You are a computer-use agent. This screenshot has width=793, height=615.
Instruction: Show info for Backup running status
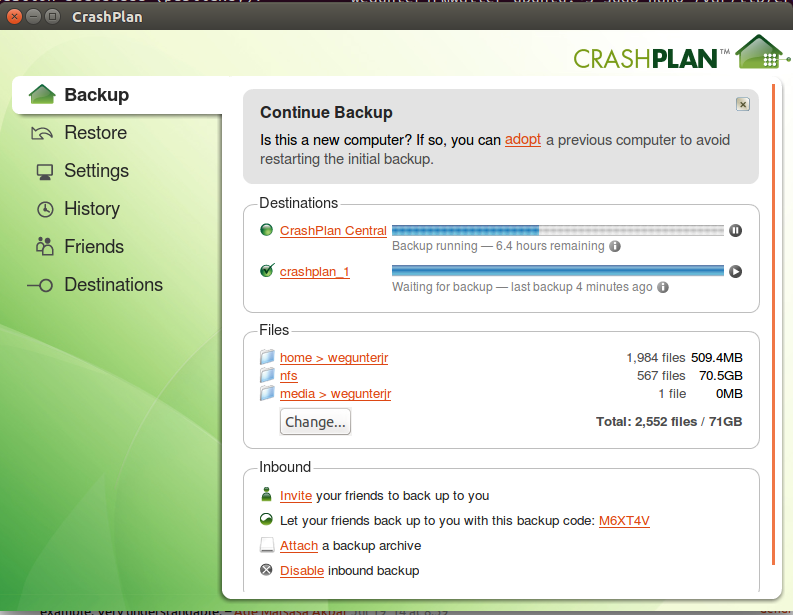(615, 246)
